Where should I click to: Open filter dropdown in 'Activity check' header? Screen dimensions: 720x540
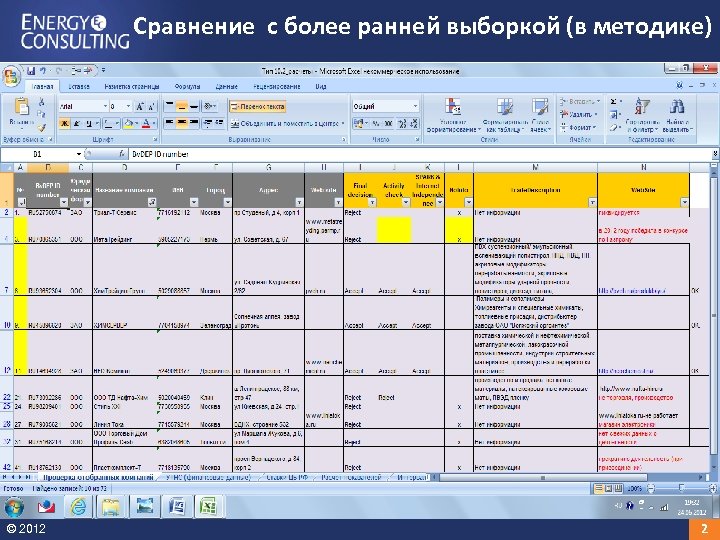pos(406,202)
